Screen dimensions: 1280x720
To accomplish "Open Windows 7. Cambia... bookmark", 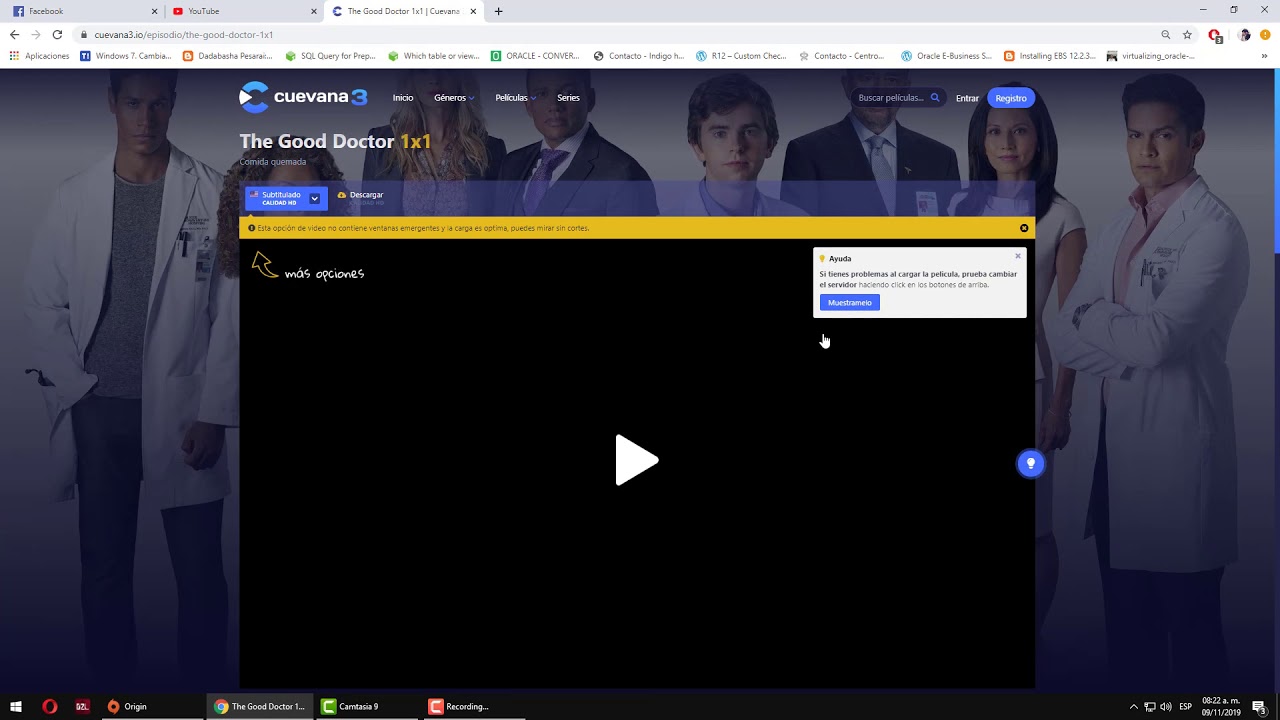I will click(x=126, y=56).
